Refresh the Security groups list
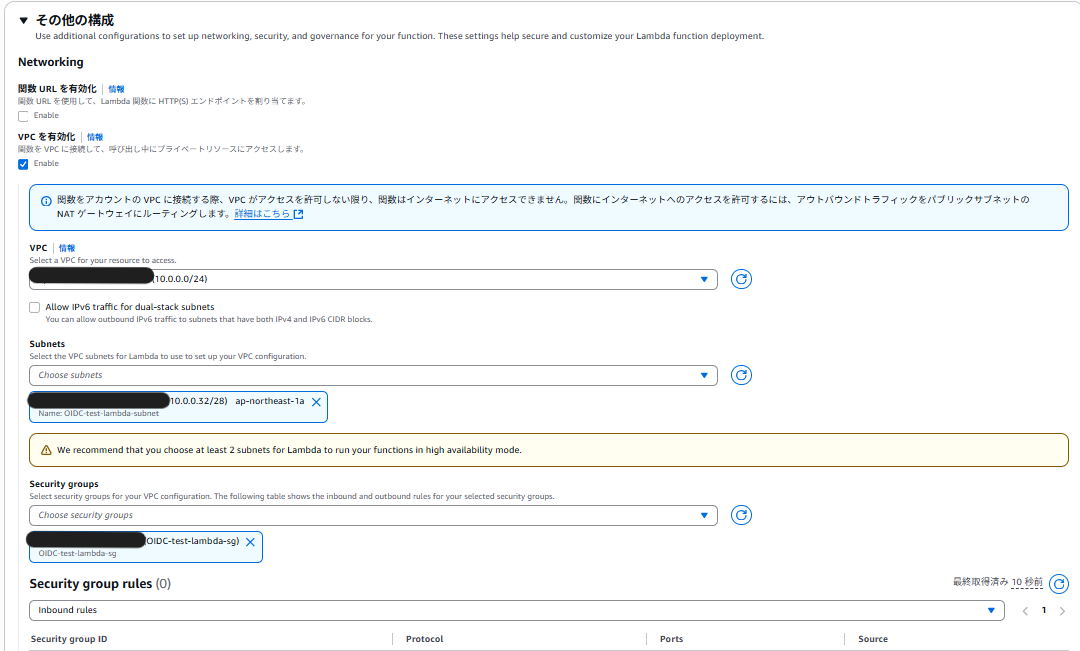This screenshot has height=651, width=1080. tap(741, 515)
